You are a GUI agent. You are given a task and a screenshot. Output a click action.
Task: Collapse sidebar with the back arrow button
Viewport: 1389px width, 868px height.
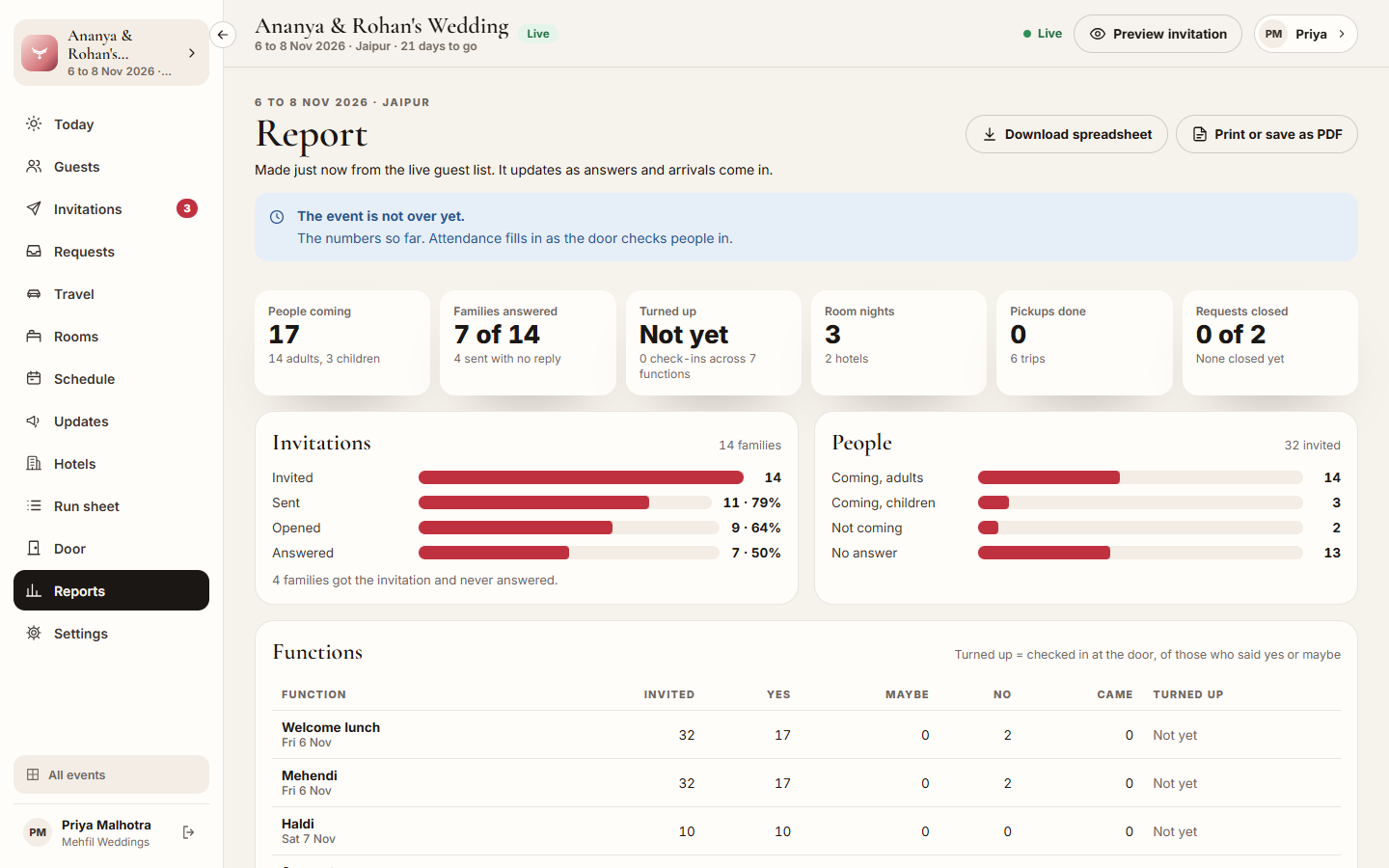pyautogui.click(x=223, y=35)
